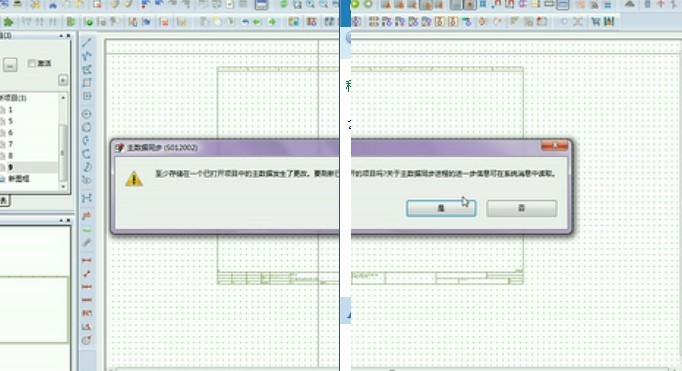The height and width of the screenshot is (371, 682).
Task: Select page 5 in the page tree
Action: click(10, 121)
